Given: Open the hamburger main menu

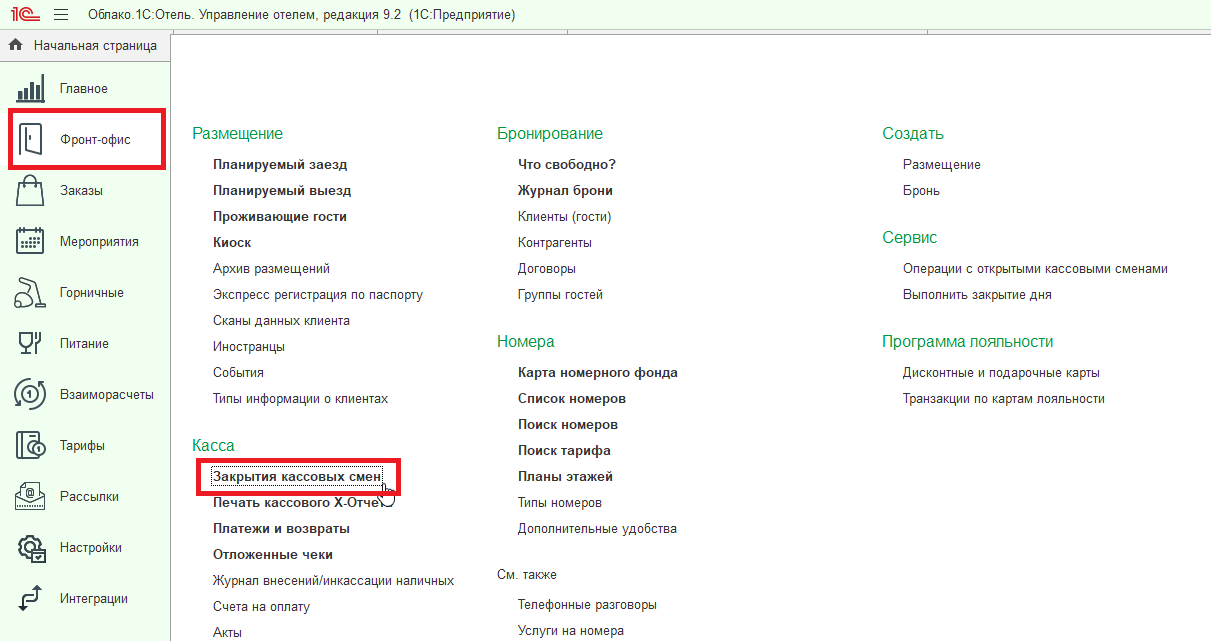Looking at the screenshot, I should pyautogui.click(x=61, y=15).
